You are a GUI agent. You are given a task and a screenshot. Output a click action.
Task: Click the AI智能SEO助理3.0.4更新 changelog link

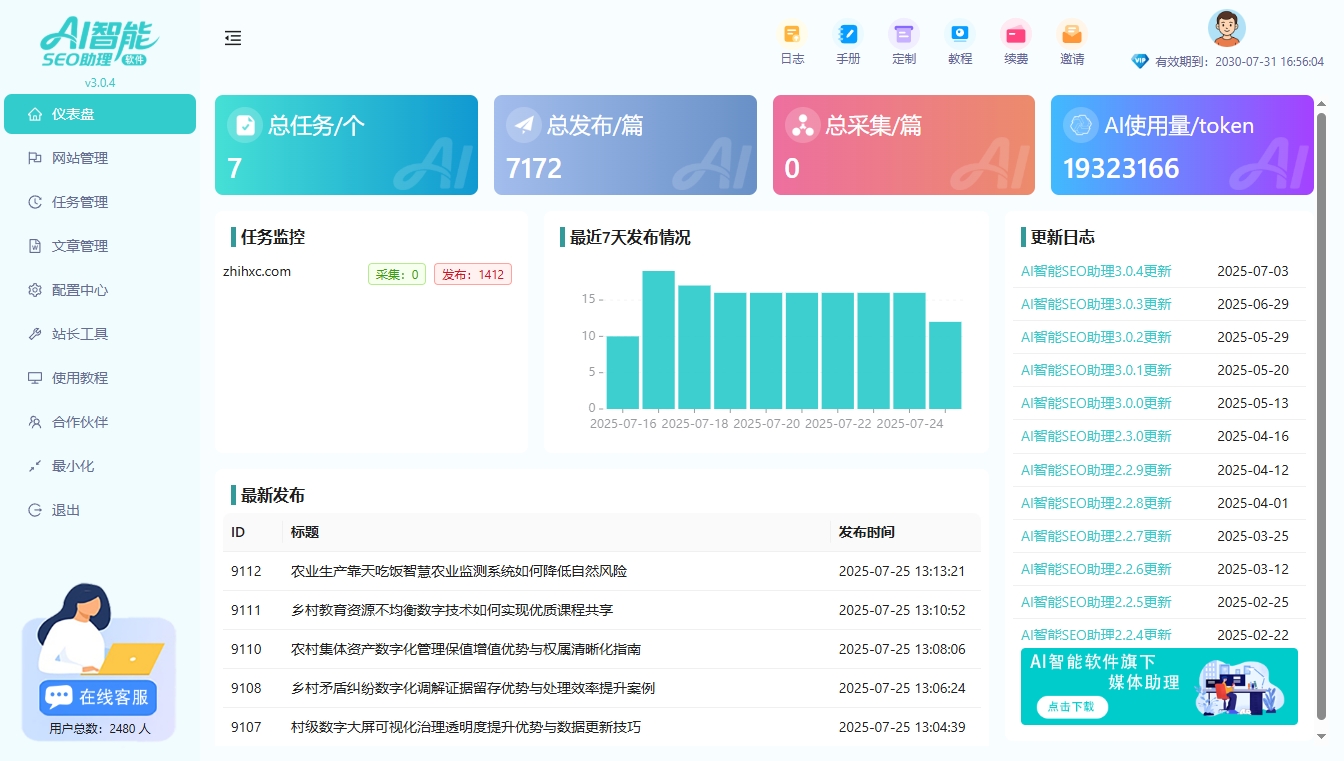click(x=1094, y=270)
